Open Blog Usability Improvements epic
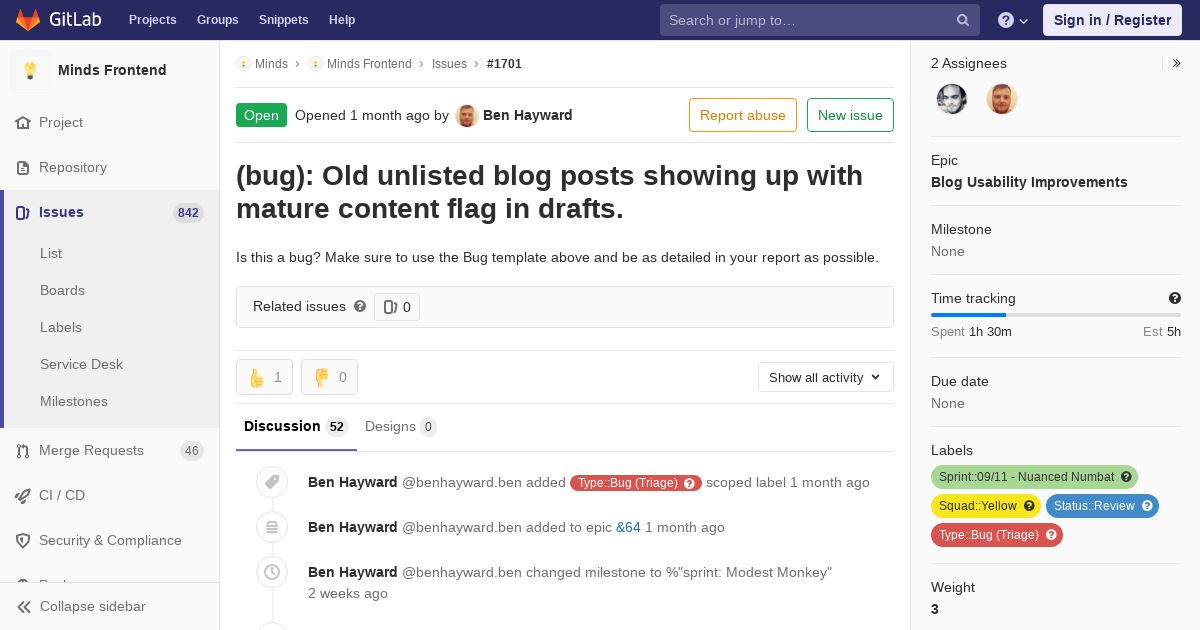 1029,182
